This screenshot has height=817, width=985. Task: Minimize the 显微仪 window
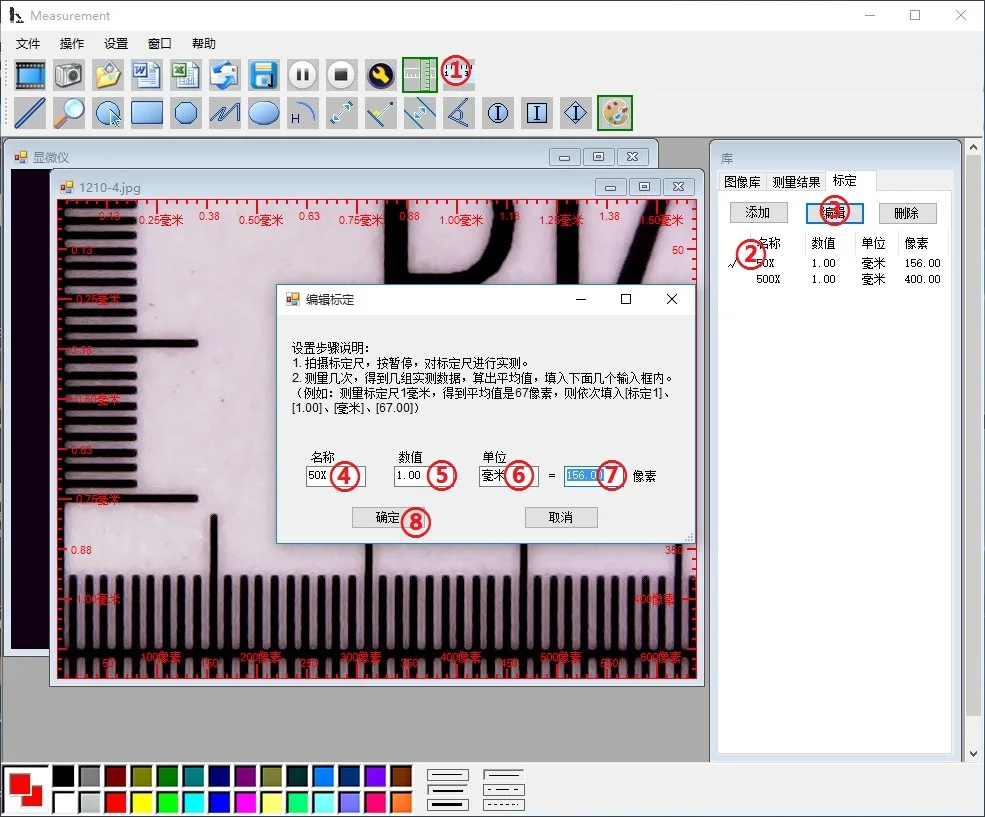[564, 157]
